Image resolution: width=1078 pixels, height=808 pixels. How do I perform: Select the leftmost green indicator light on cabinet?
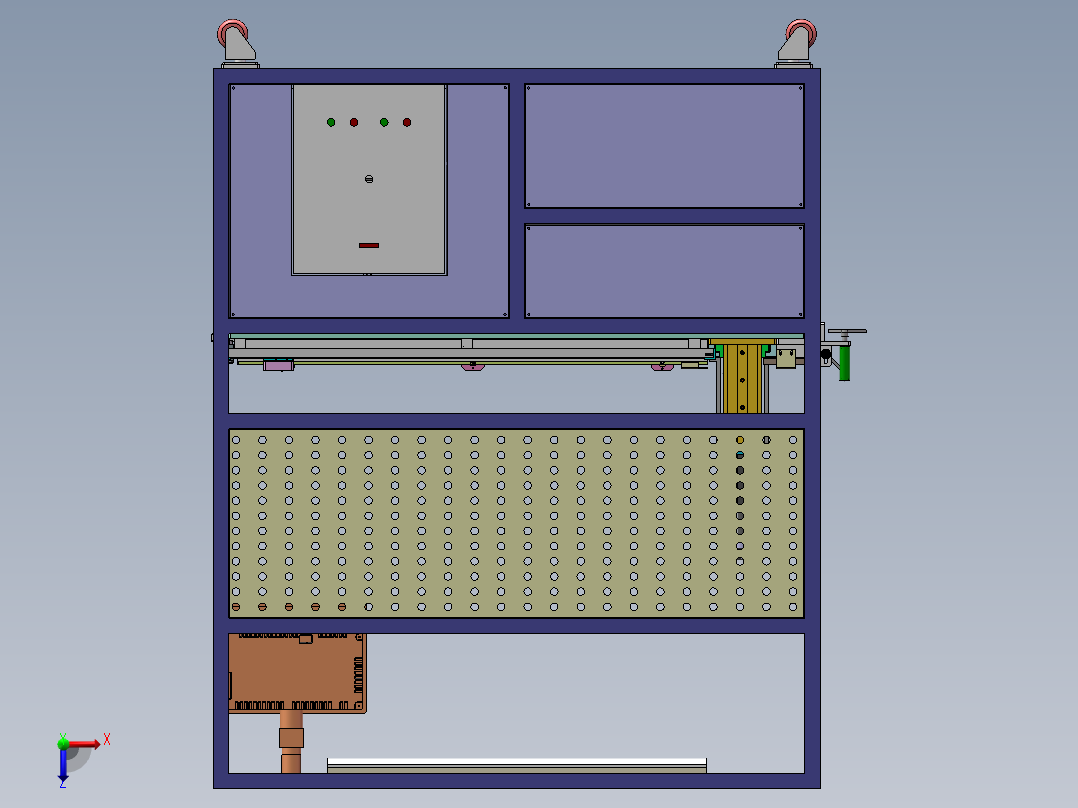coord(331,122)
